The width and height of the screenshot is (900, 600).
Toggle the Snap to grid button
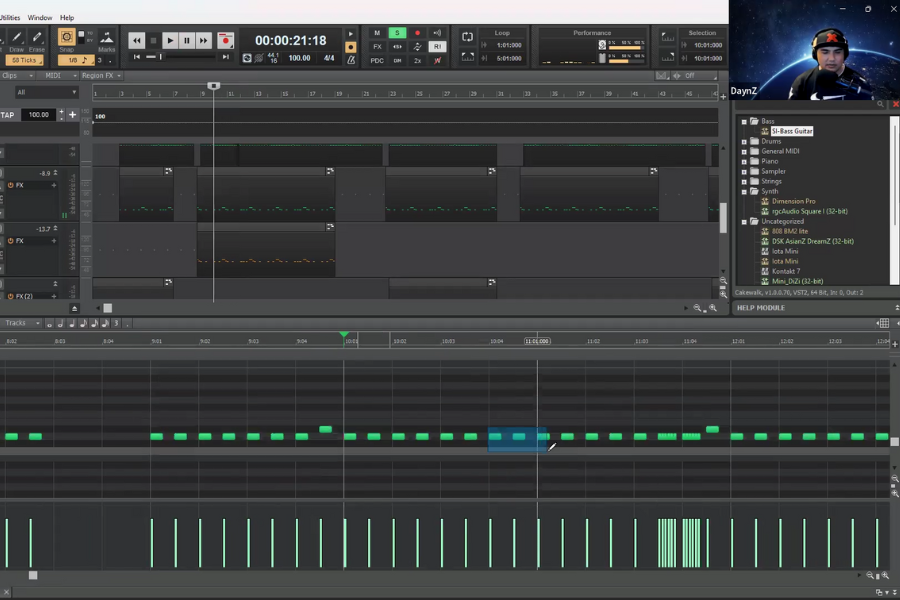coord(67,39)
